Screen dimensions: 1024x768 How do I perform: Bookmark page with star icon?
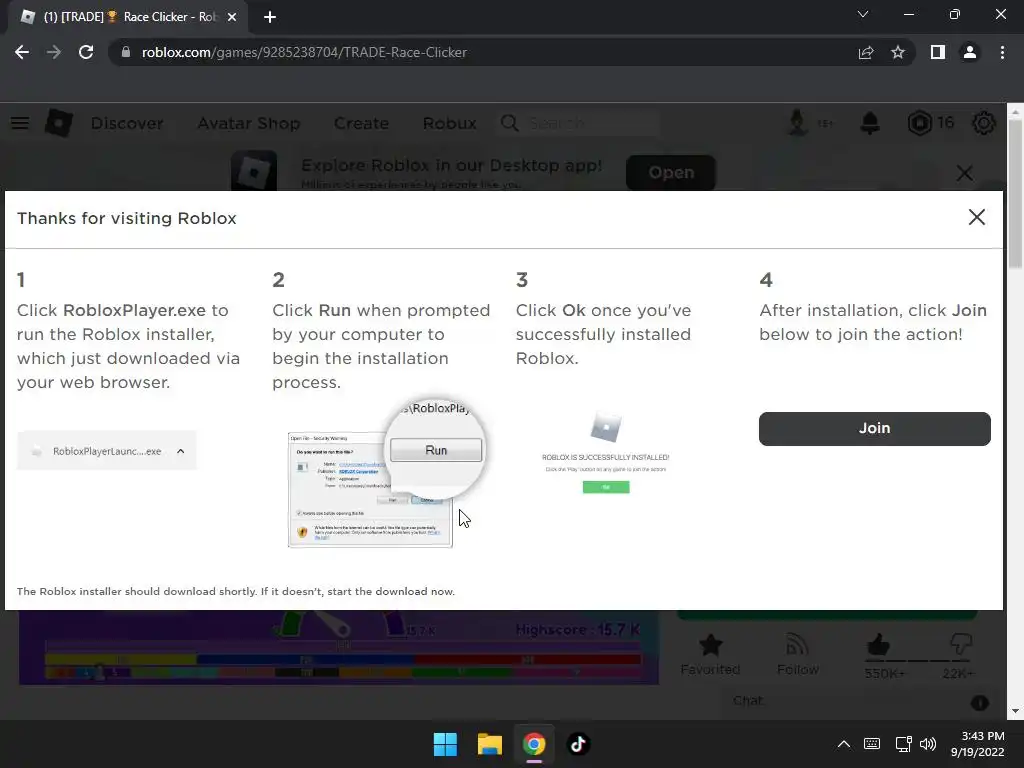click(898, 52)
